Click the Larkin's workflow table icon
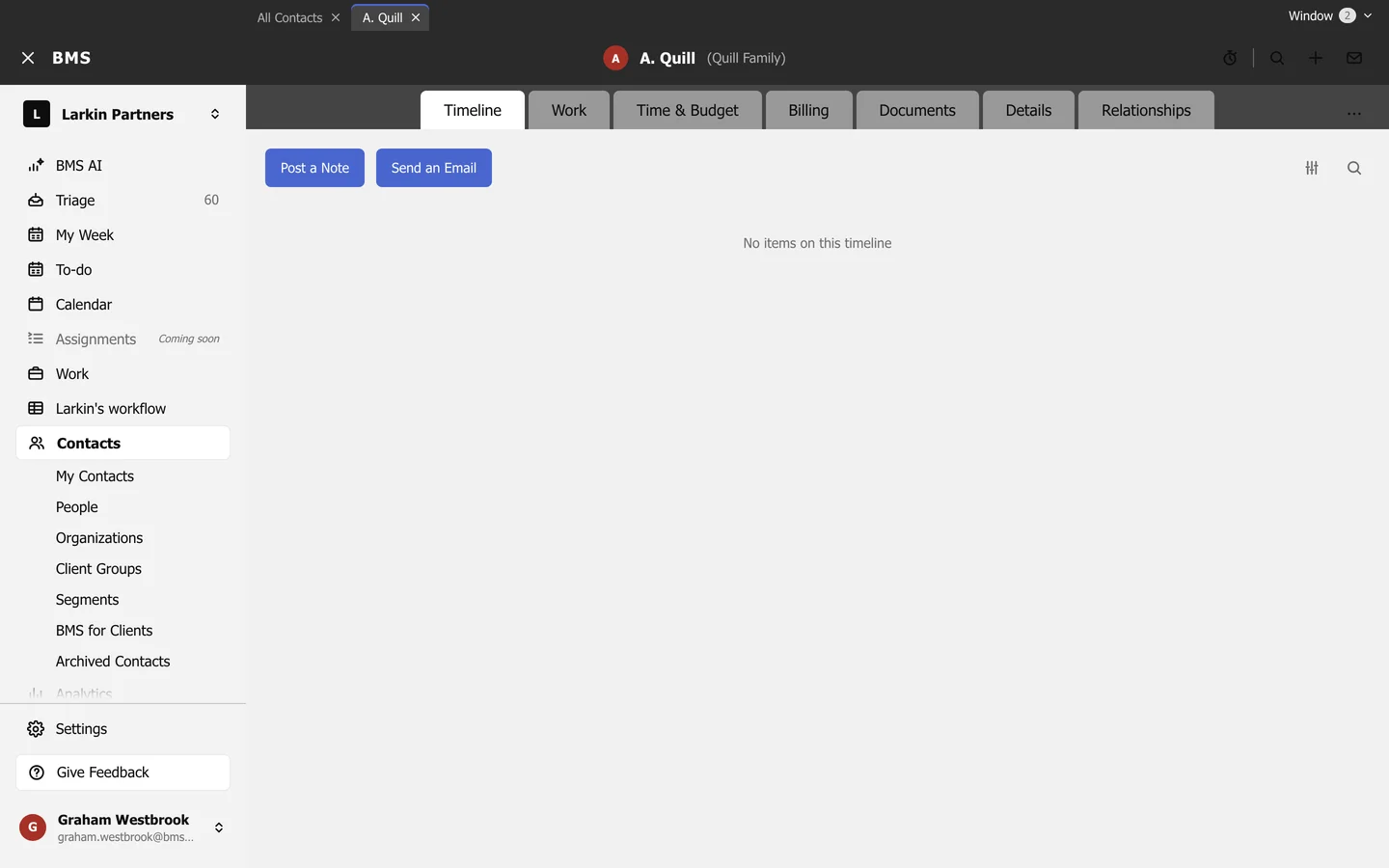Viewport: 1389px width, 868px height. point(36,408)
